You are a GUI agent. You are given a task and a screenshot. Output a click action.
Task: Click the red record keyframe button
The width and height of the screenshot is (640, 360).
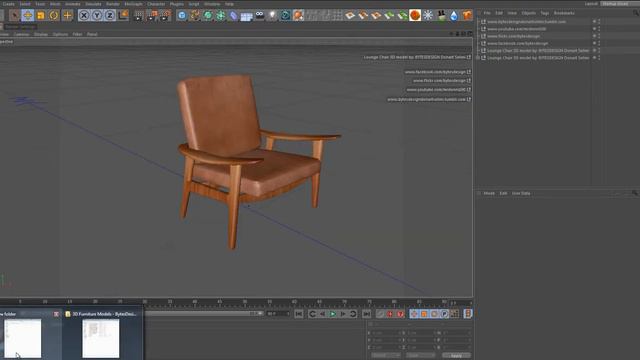390,313
